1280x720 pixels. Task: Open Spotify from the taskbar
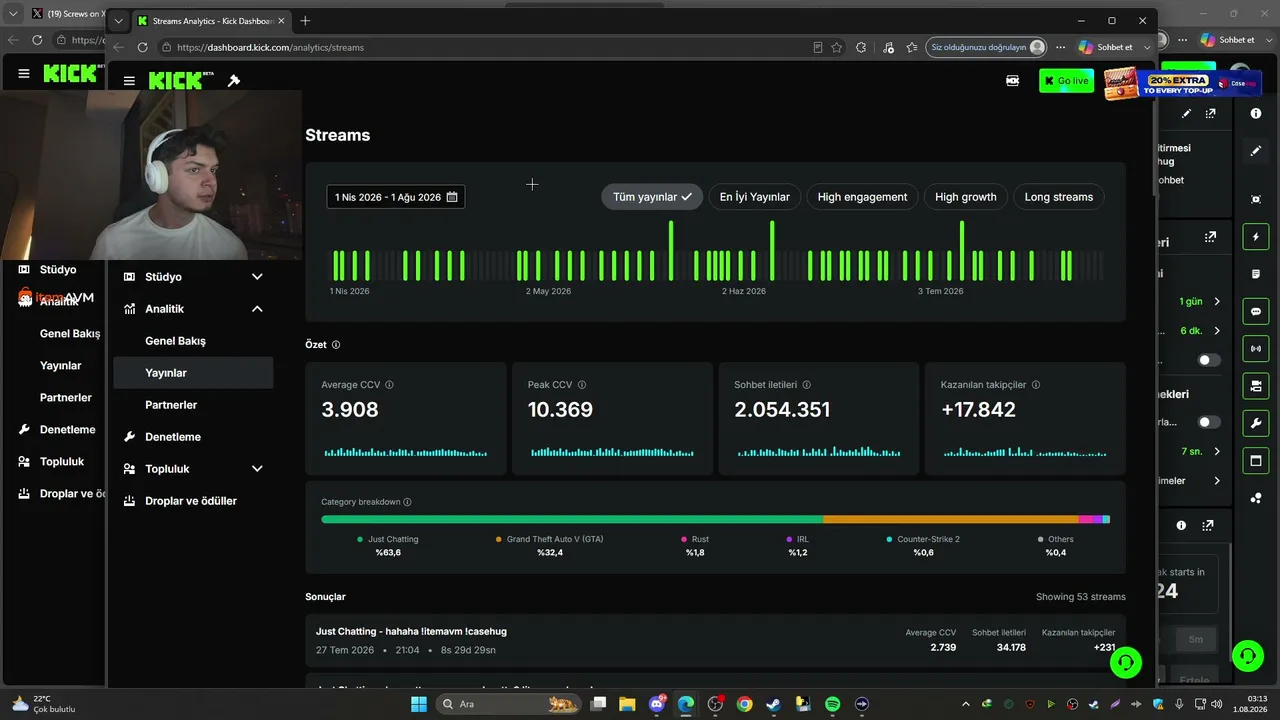point(832,704)
